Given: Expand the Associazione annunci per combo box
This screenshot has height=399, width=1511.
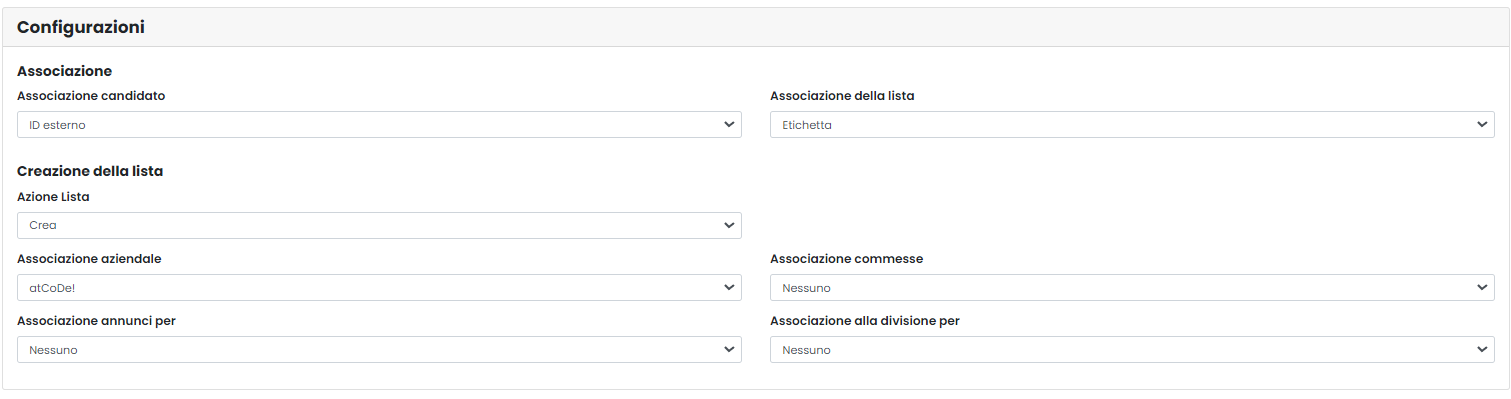Looking at the screenshot, I should click(x=379, y=350).
